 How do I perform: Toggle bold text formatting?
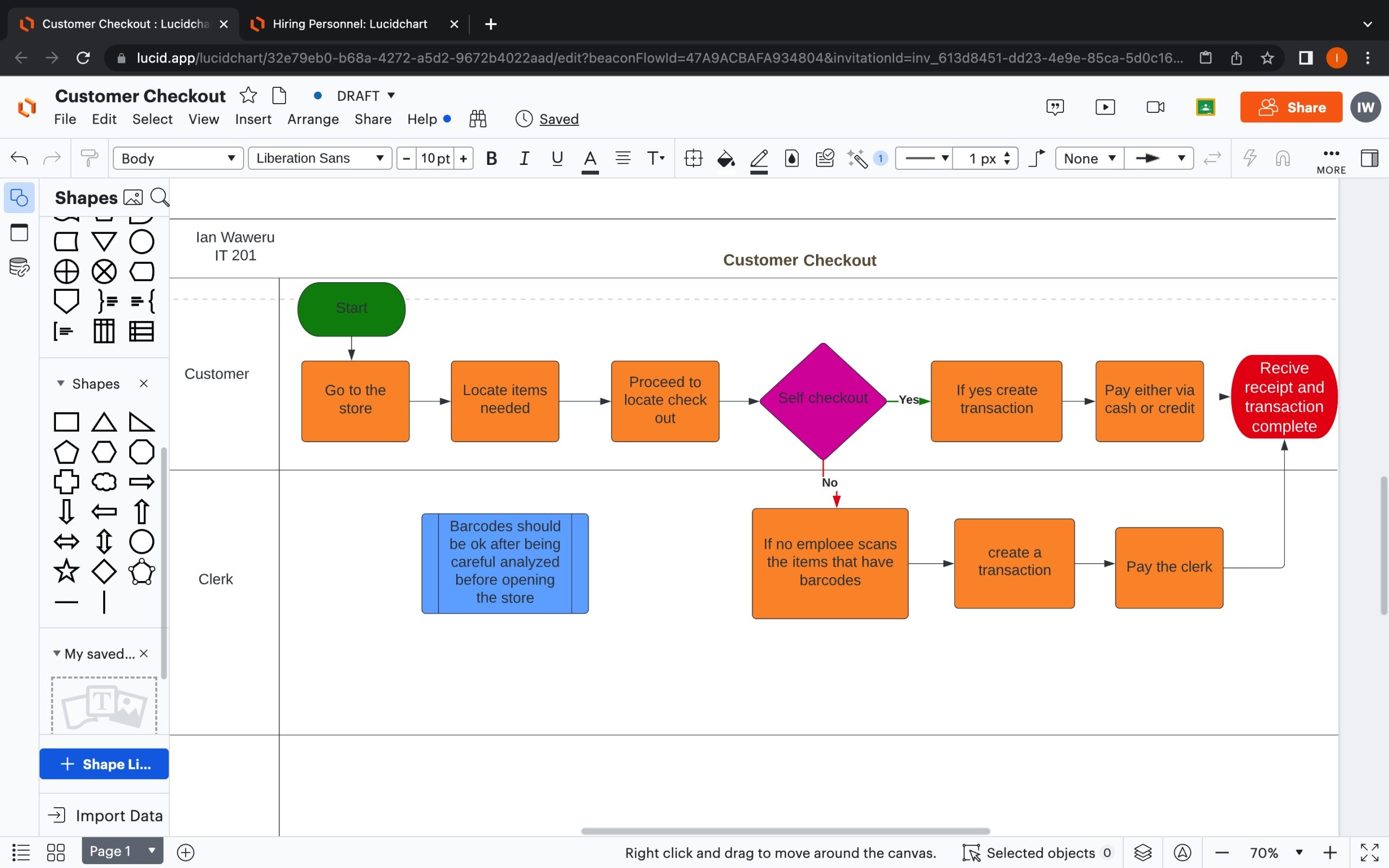(x=492, y=158)
